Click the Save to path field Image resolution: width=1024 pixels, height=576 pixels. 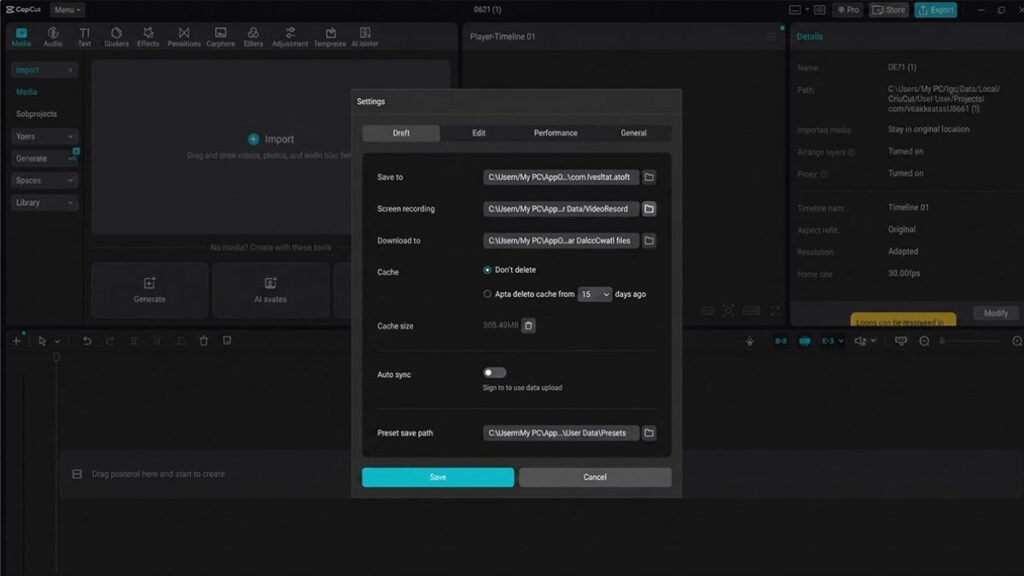[x=560, y=177]
